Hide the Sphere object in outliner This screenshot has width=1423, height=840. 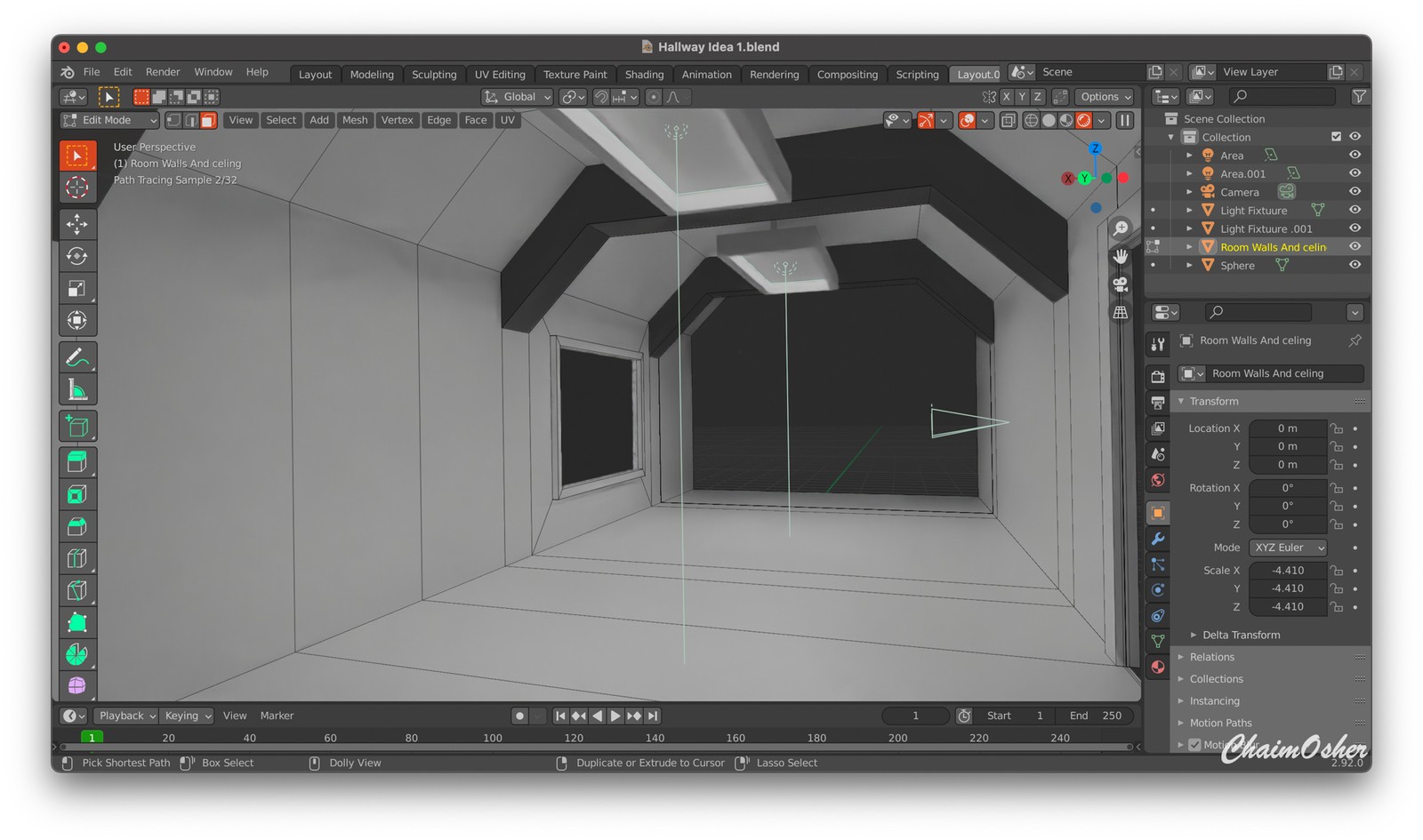pos(1355,265)
